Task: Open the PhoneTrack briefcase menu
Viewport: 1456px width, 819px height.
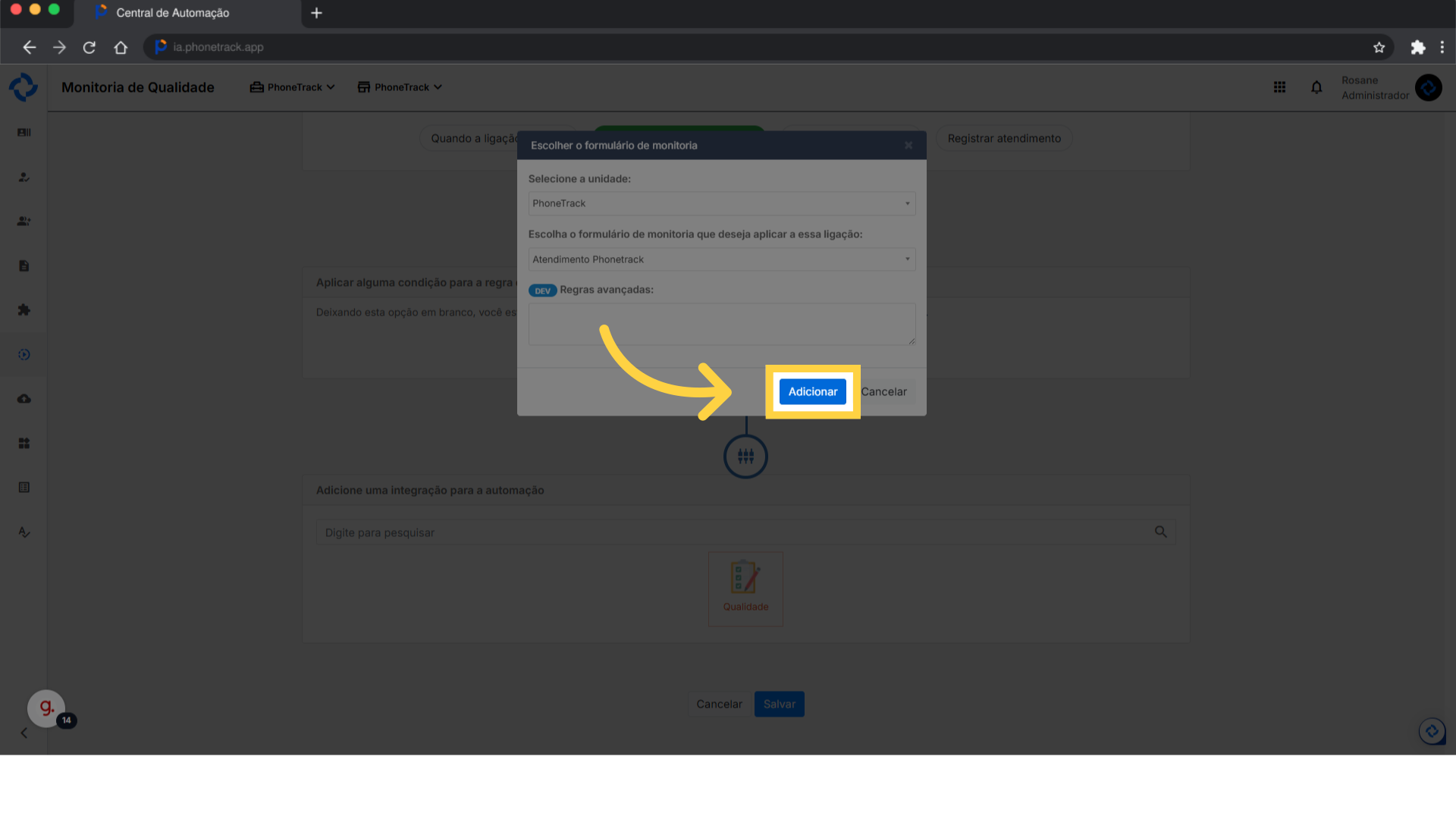Action: pos(292,87)
